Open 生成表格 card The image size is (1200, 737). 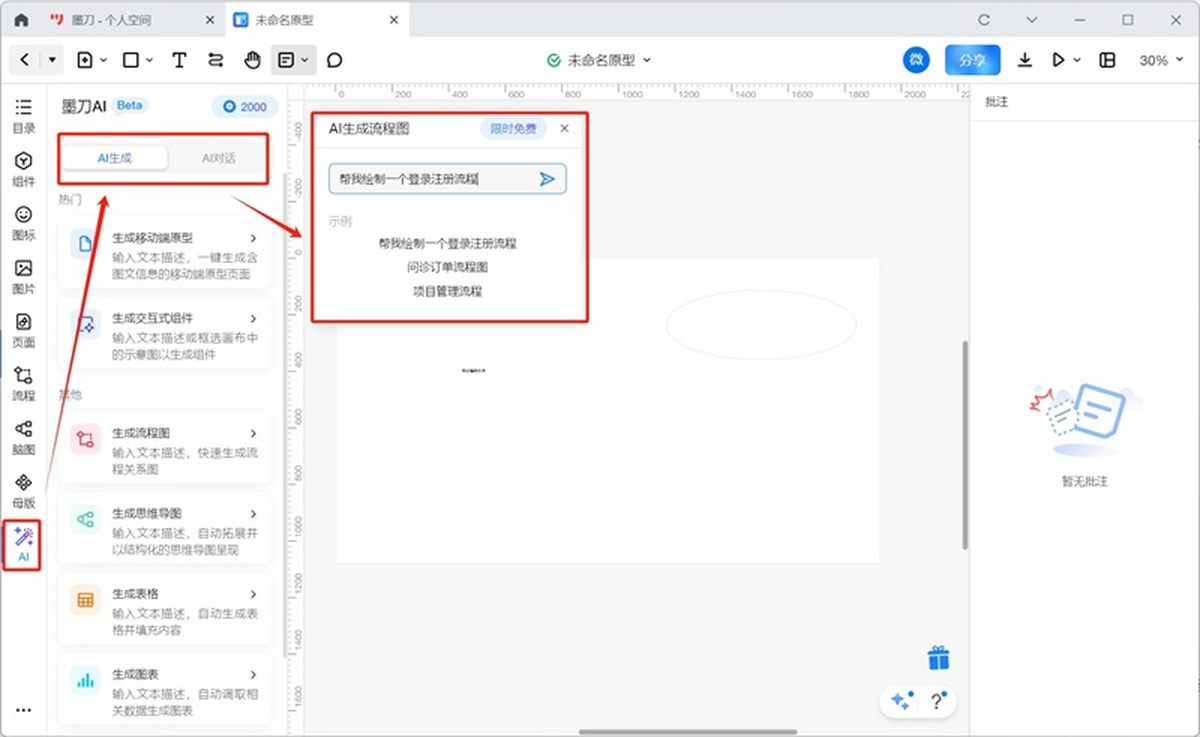coord(165,609)
